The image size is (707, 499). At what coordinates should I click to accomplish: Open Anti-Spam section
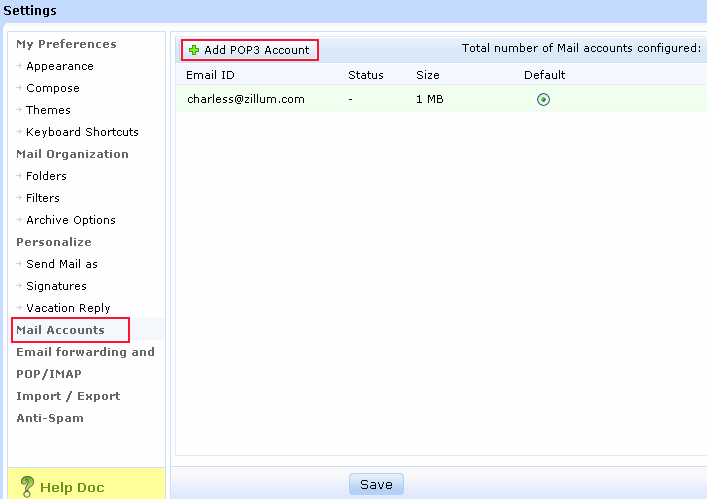coord(50,418)
